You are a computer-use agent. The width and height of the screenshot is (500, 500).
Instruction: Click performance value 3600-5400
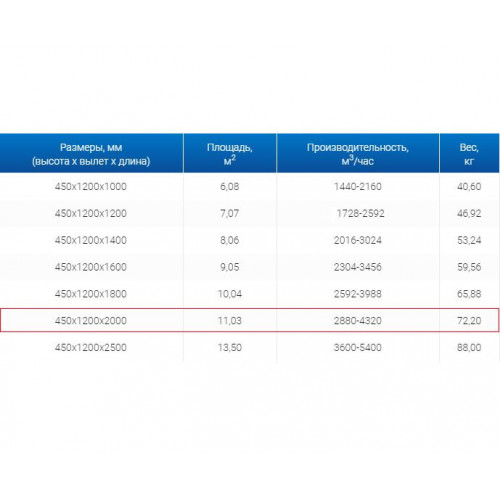click(x=358, y=347)
